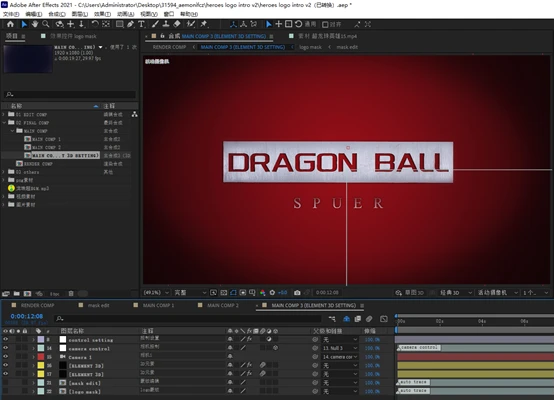Open the second menu in menu bar
555x401 pixels.
34,14
